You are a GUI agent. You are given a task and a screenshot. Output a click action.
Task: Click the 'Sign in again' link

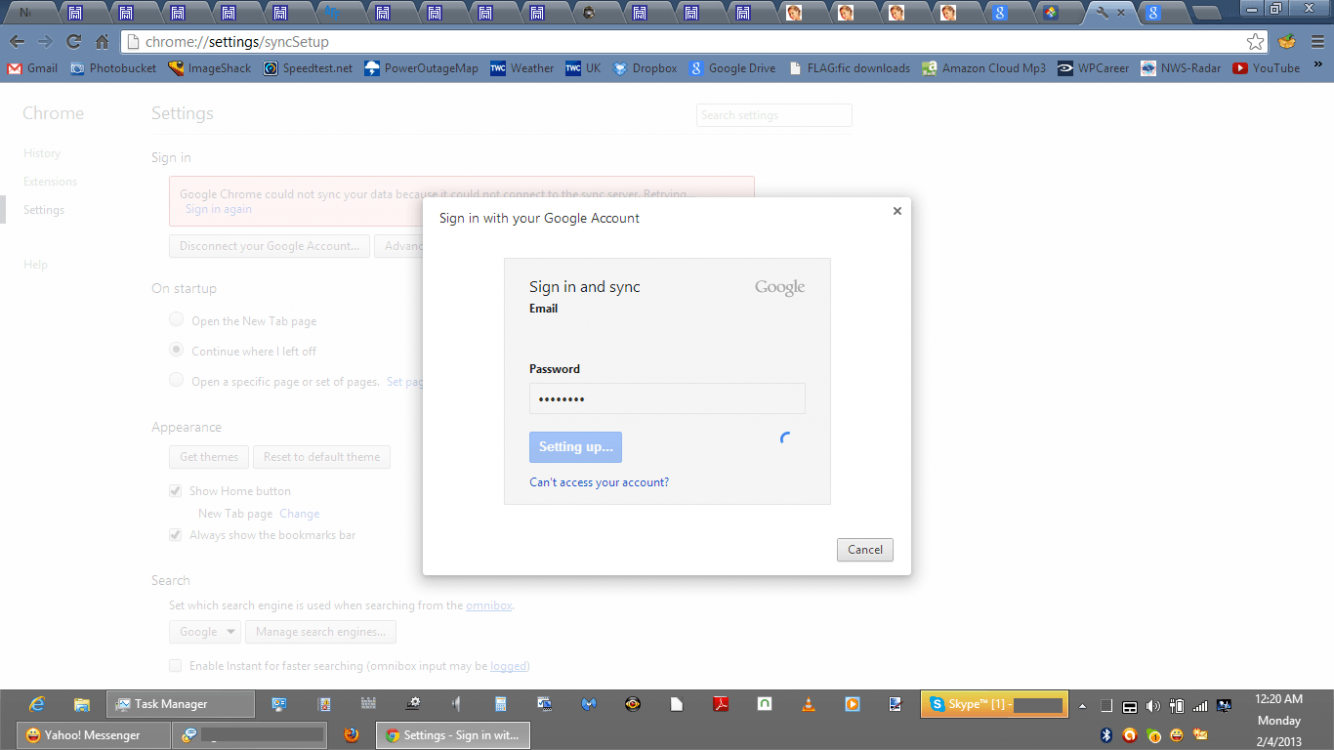pyautogui.click(x=218, y=209)
